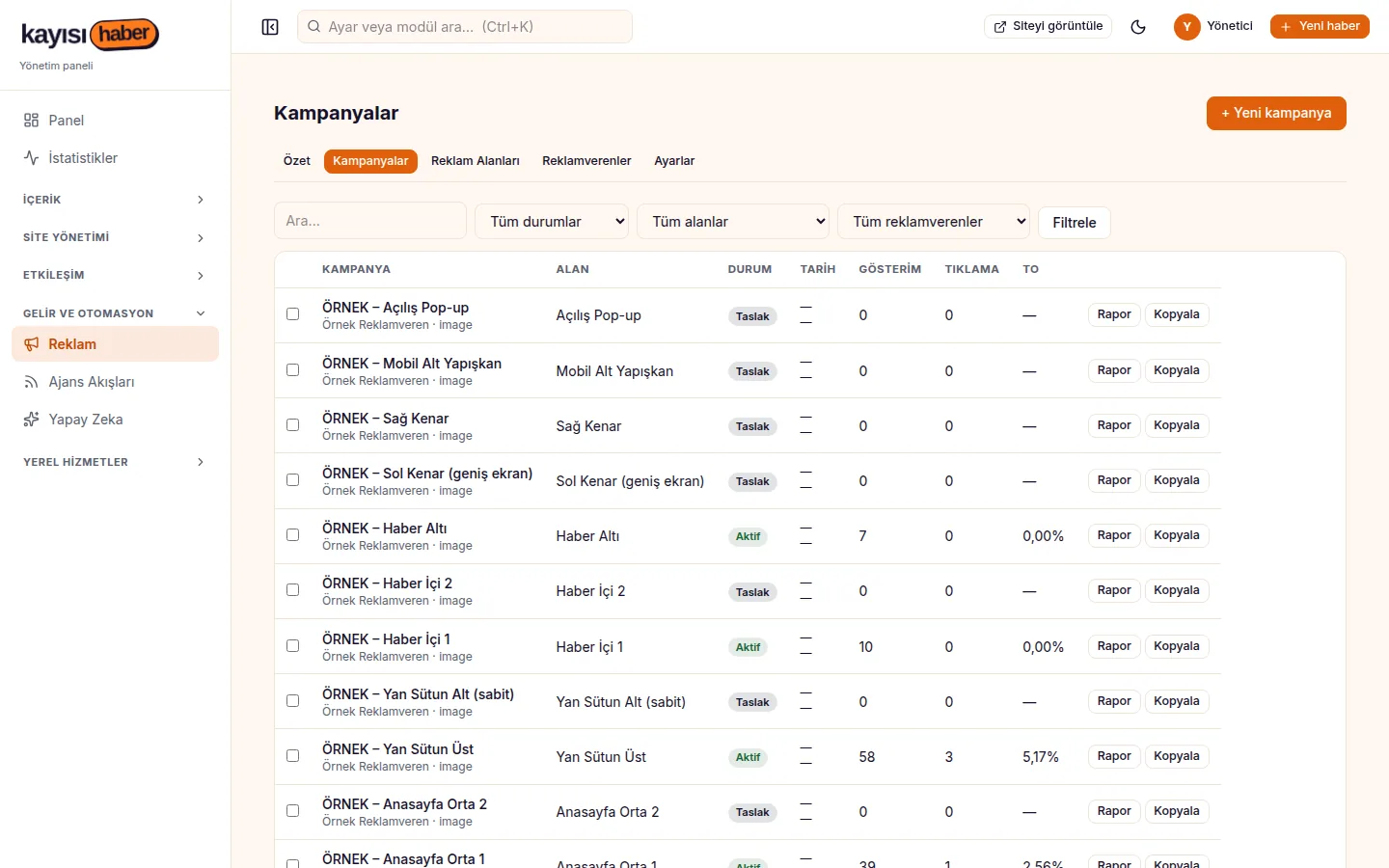
Task: Switch to the Özet tab
Action: coord(297,161)
